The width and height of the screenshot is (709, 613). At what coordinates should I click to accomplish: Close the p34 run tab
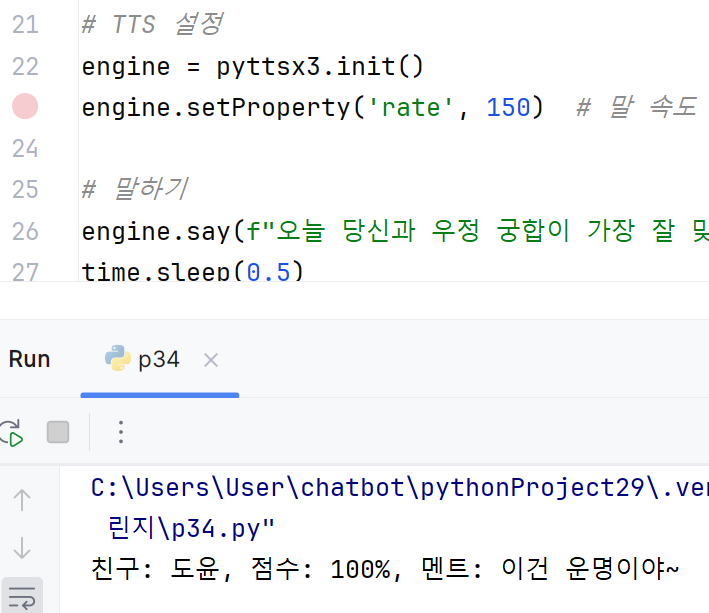pyautogui.click(x=211, y=360)
